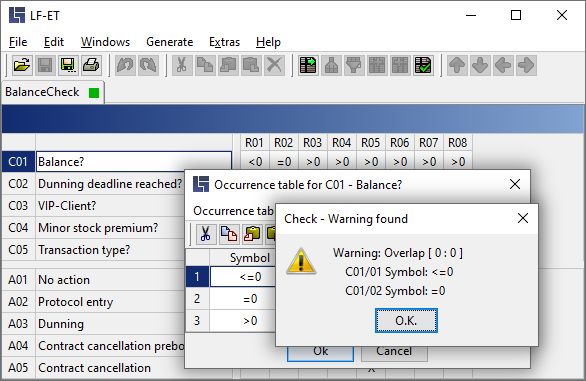This screenshot has width=586, height=381.
Task: Click the move right arrow icon
Action: (x=526, y=65)
